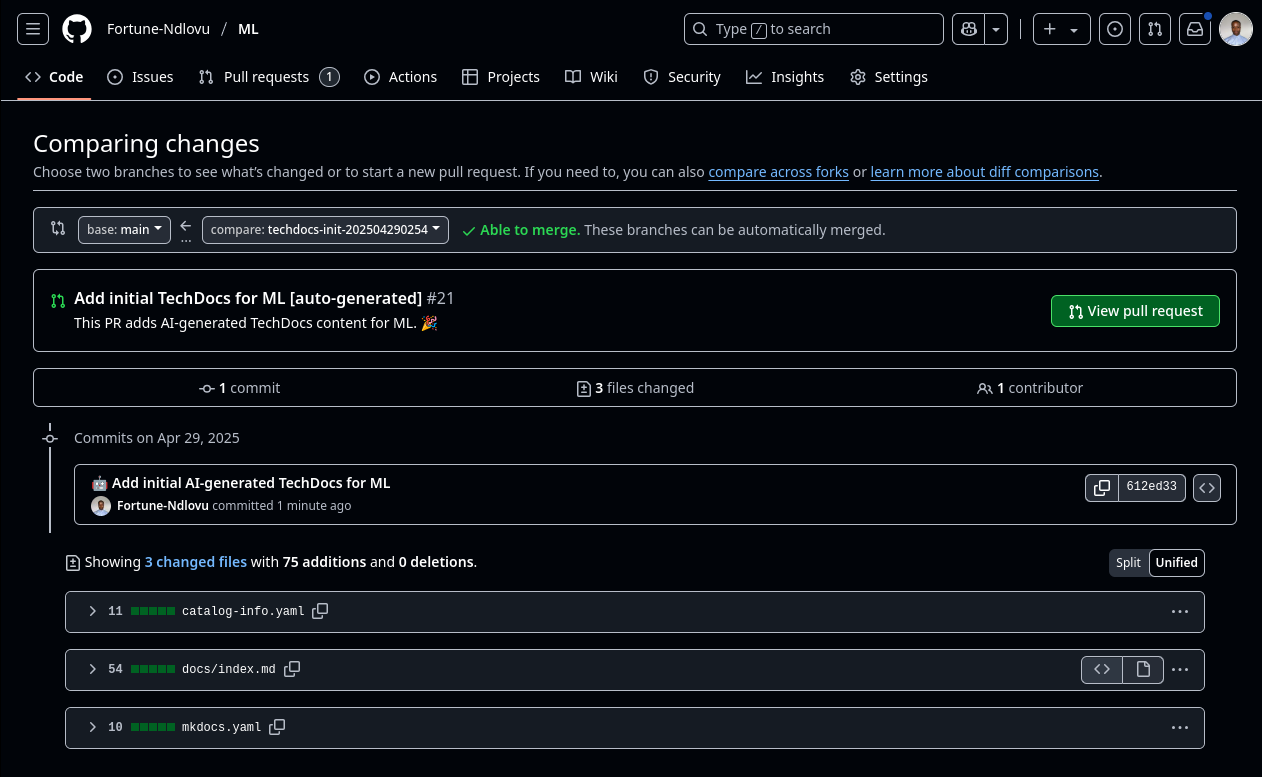Screen dimensions: 1262x777
Task: Show rich diff for docs/index.md
Action: (1143, 669)
